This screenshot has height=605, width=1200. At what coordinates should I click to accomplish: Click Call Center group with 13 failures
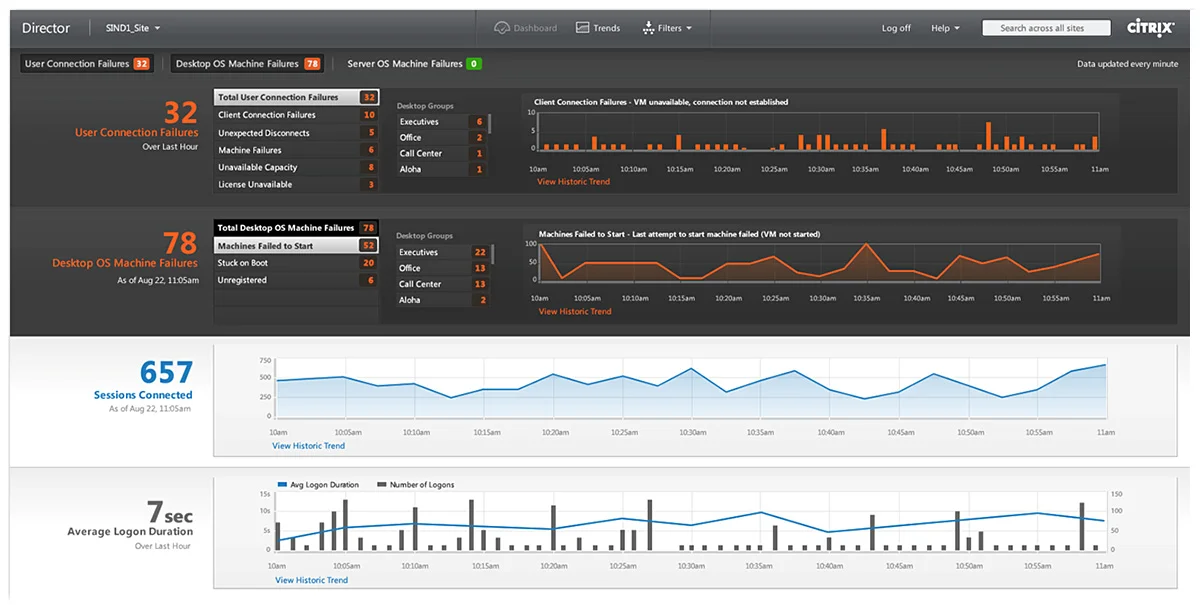click(x=441, y=284)
